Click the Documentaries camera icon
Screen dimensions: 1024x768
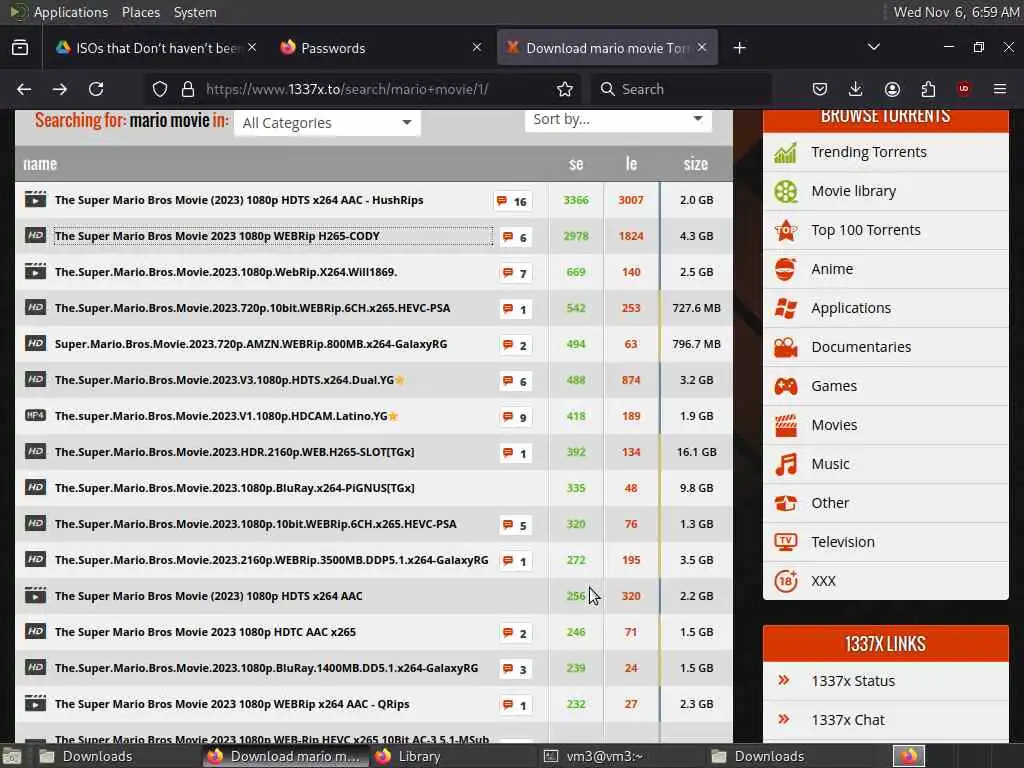click(x=786, y=347)
